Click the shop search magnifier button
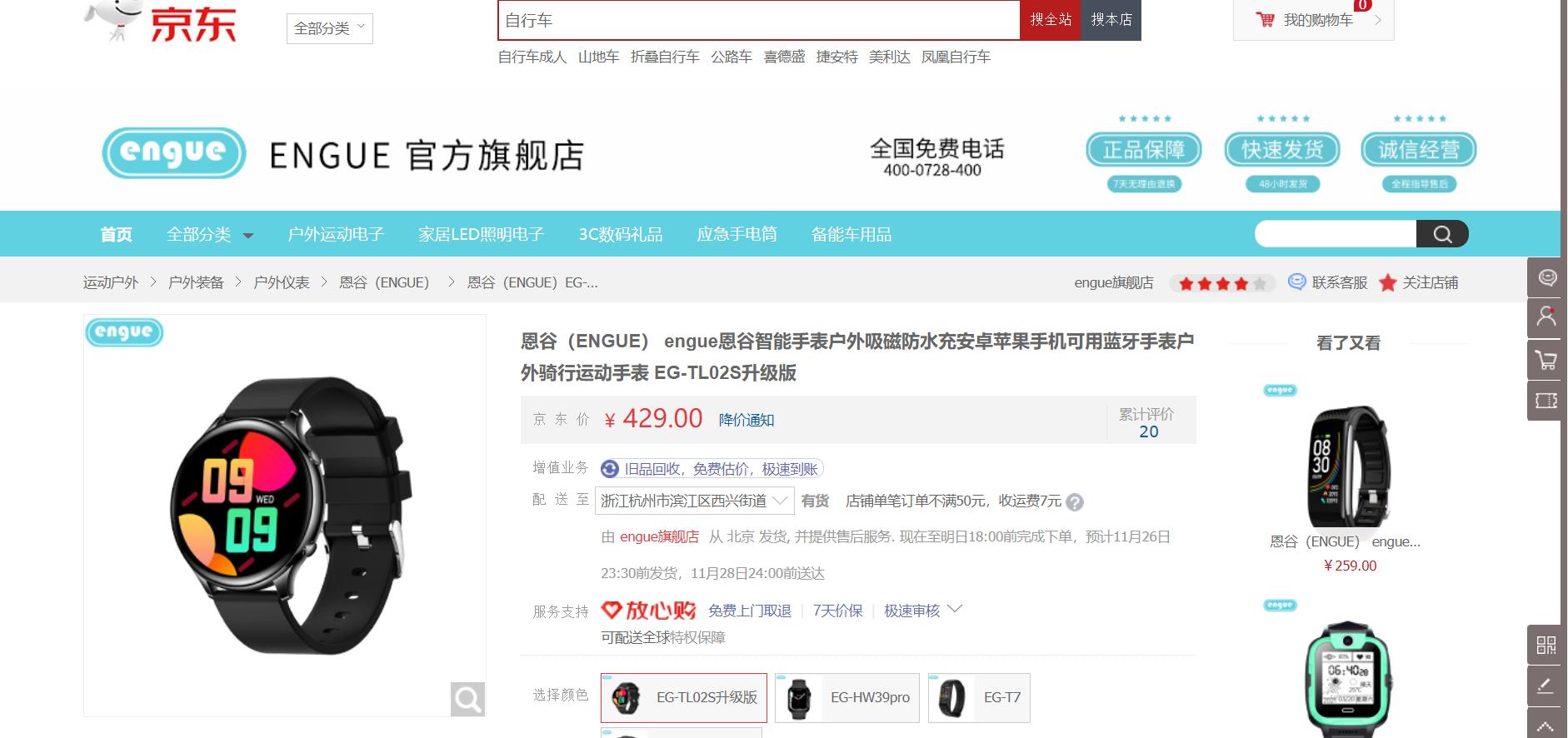 click(1441, 234)
